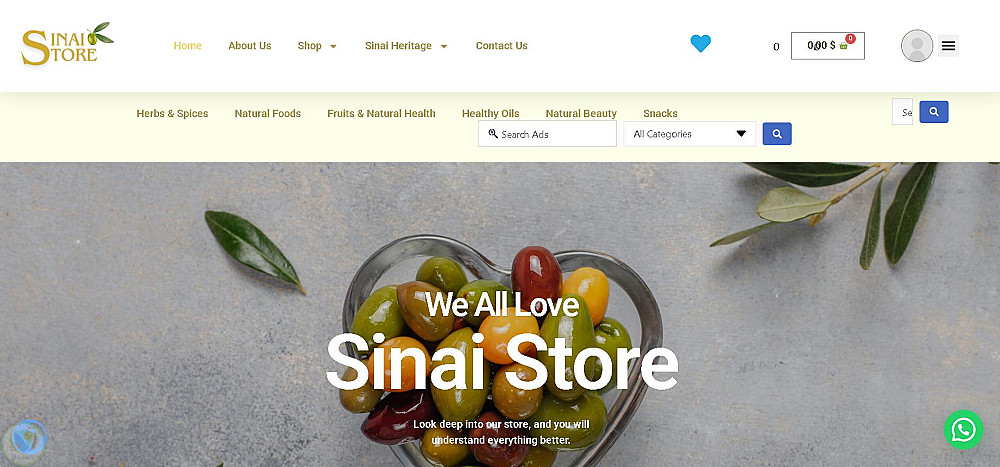Click the Sinai Store logo
Viewport: 1000px width, 467px height.
point(67,44)
